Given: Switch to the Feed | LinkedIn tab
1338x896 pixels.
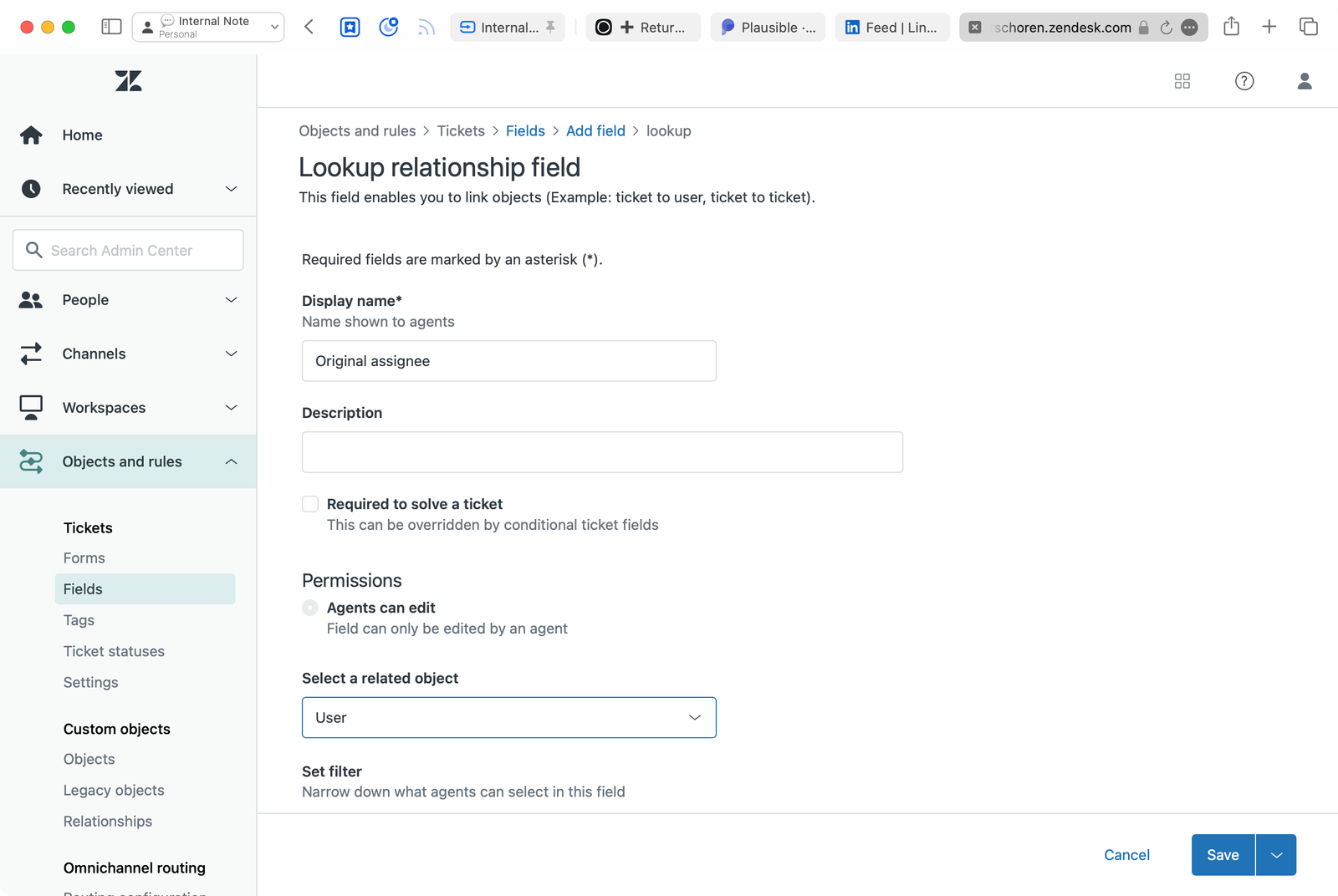Looking at the screenshot, I should pyautogui.click(x=891, y=27).
